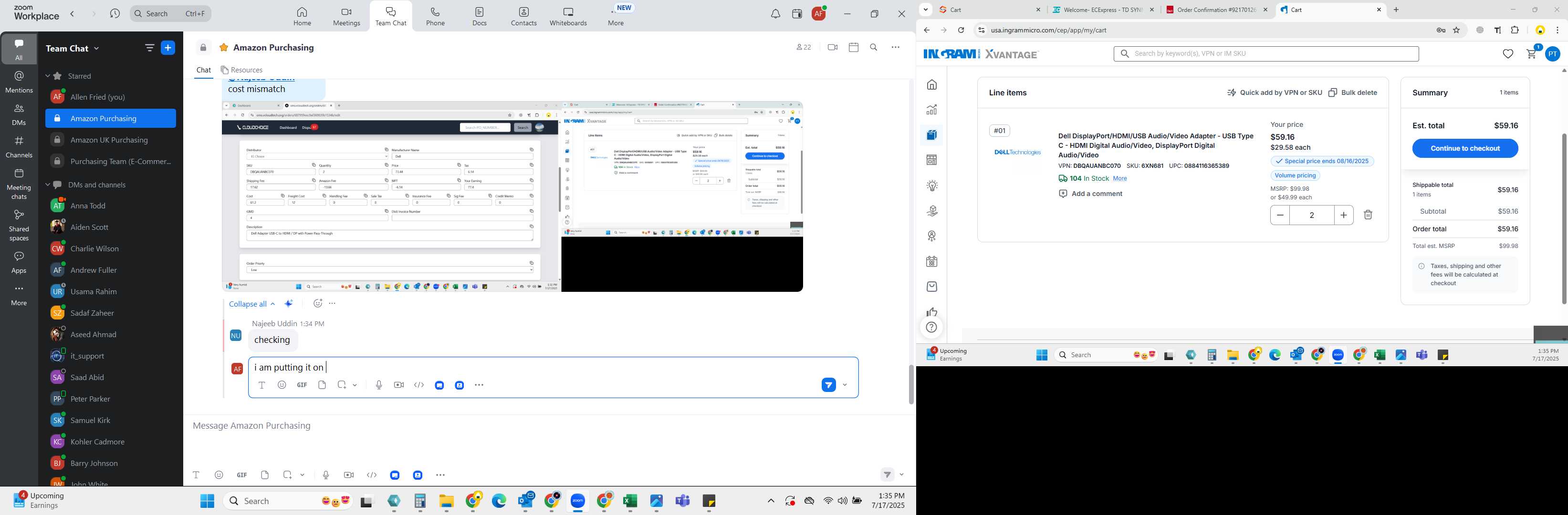The image size is (1568, 515).
Task: Delete line item with trash icon
Action: click(x=1368, y=215)
